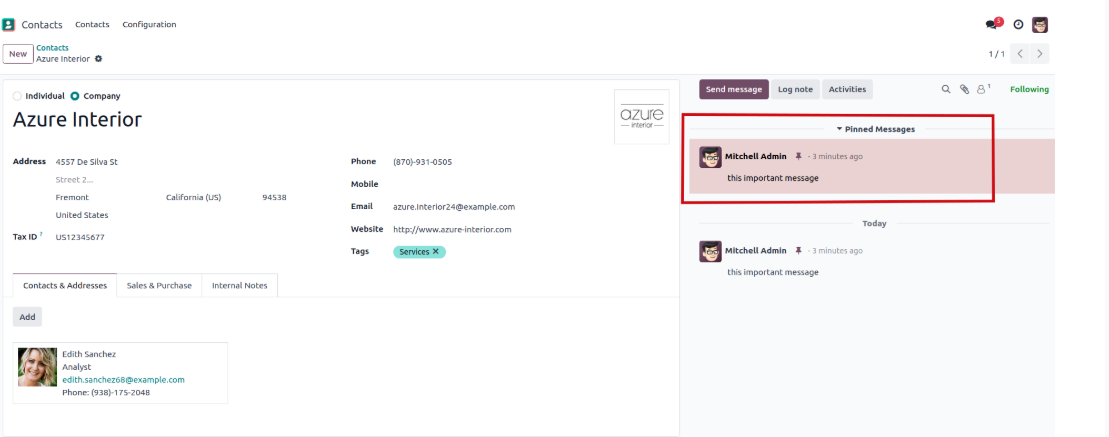Viewport: 1109px width, 437px height.
Task: Switch to the Sales & Purchase tab
Action: tap(159, 285)
